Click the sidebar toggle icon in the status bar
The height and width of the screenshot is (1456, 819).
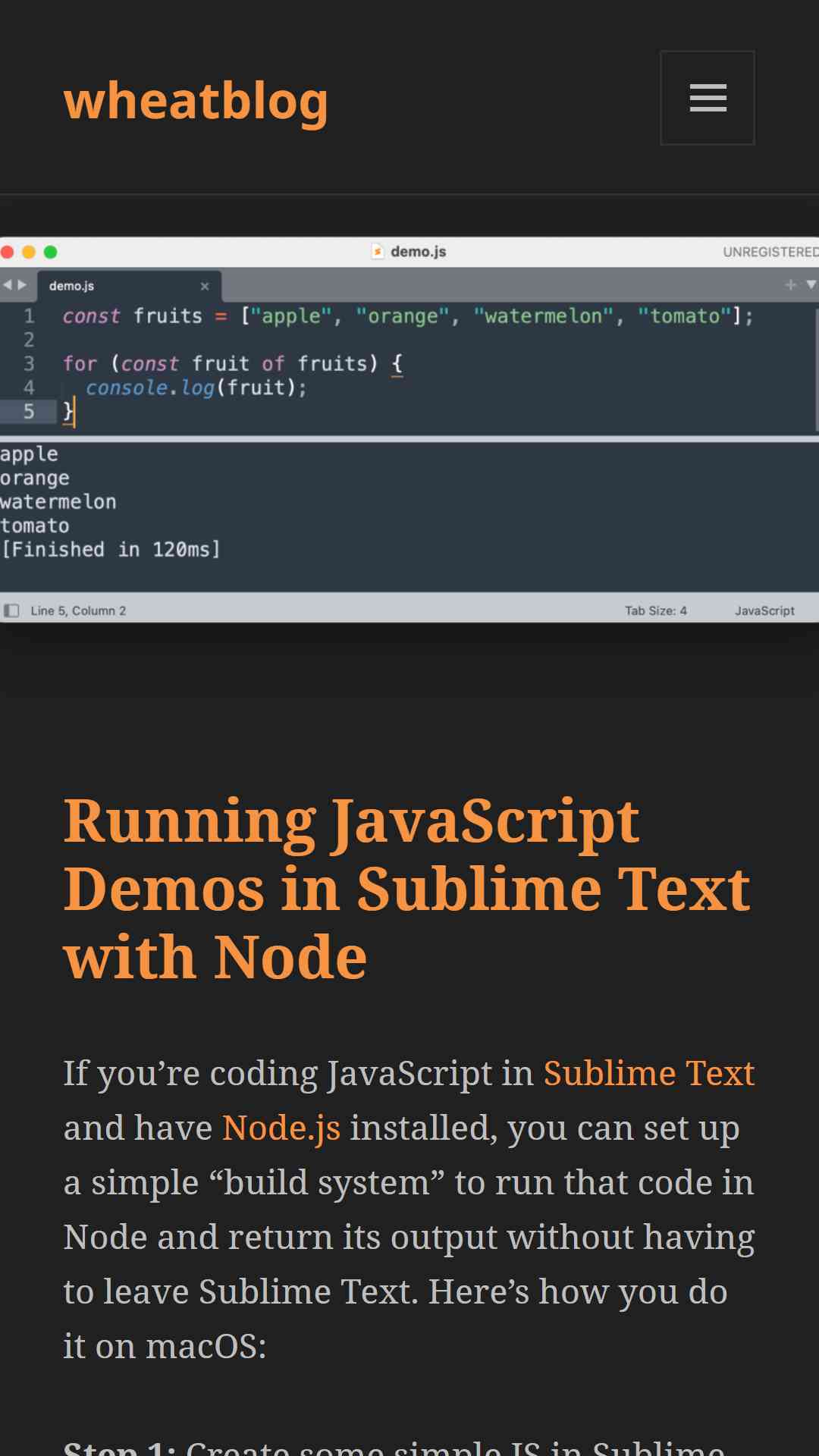(x=11, y=610)
